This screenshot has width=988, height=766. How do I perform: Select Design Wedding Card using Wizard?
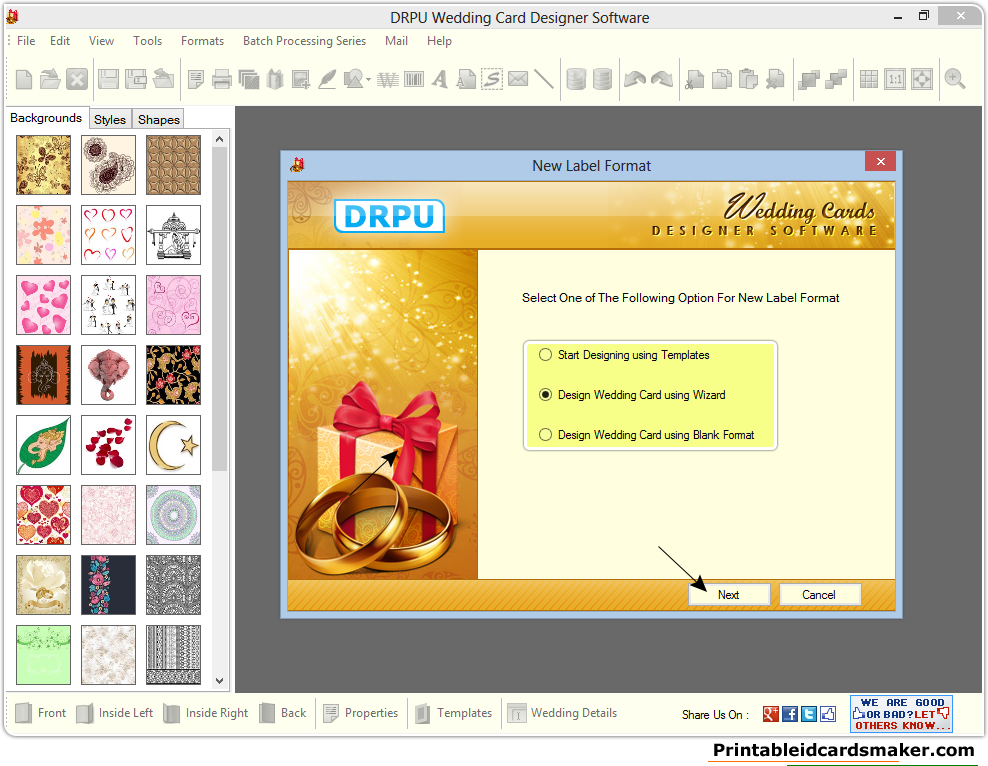pyautogui.click(x=632, y=395)
